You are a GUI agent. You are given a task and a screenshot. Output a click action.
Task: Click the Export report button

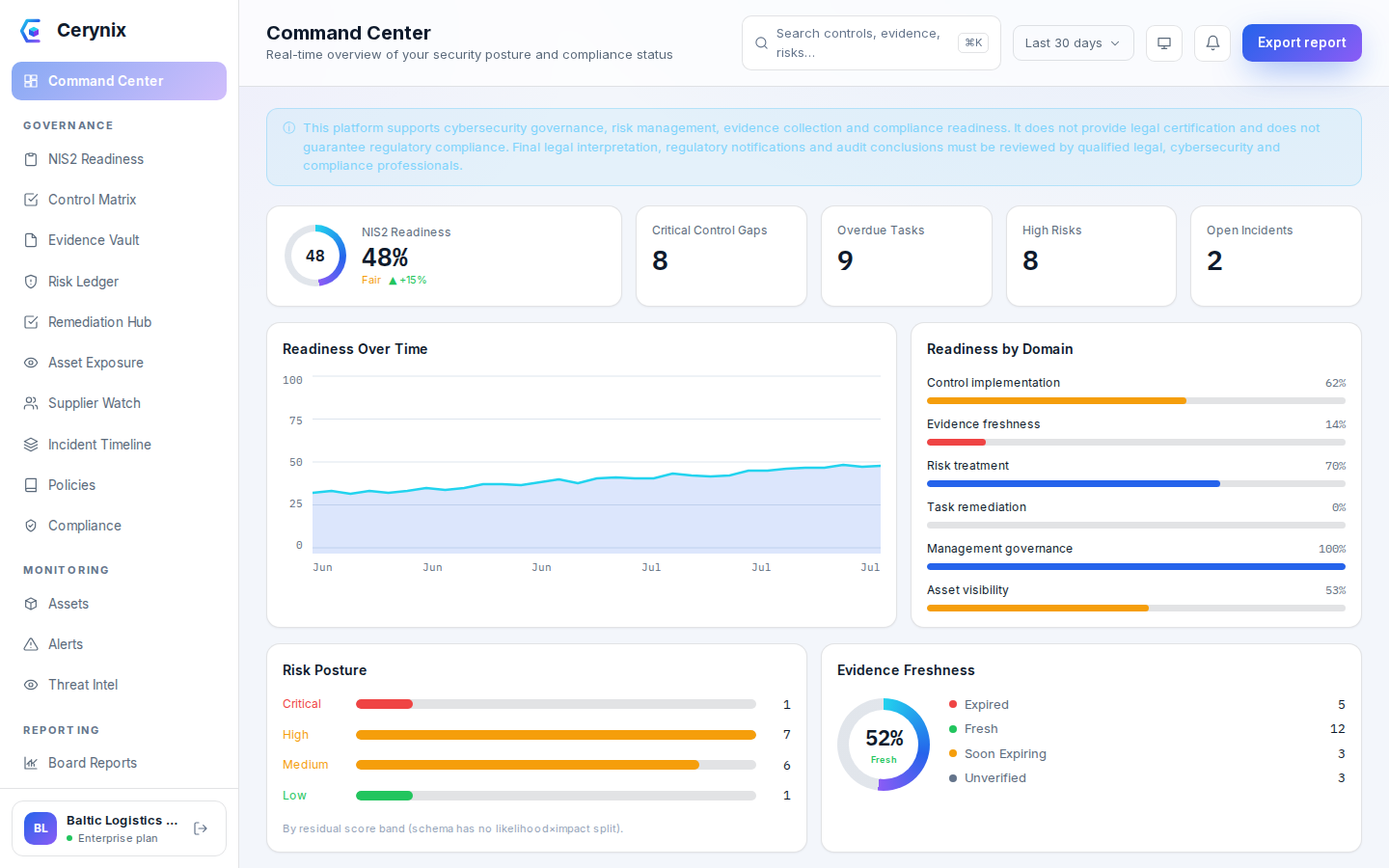[x=1301, y=42]
